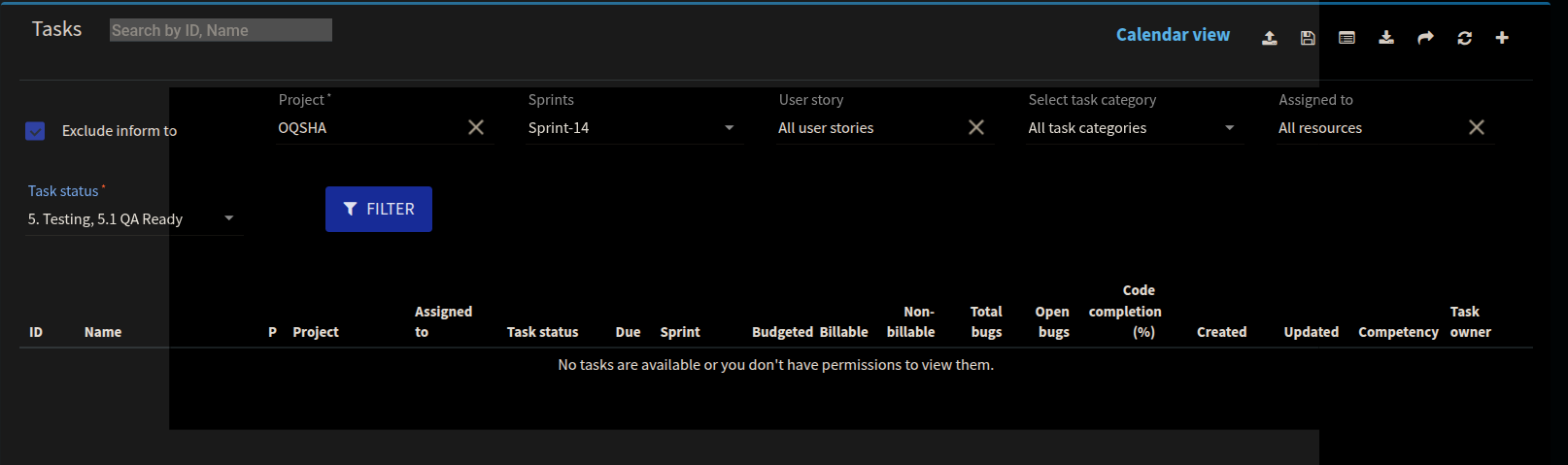Clear the All user stories field
The height and width of the screenshot is (465, 1568).
coord(976,127)
